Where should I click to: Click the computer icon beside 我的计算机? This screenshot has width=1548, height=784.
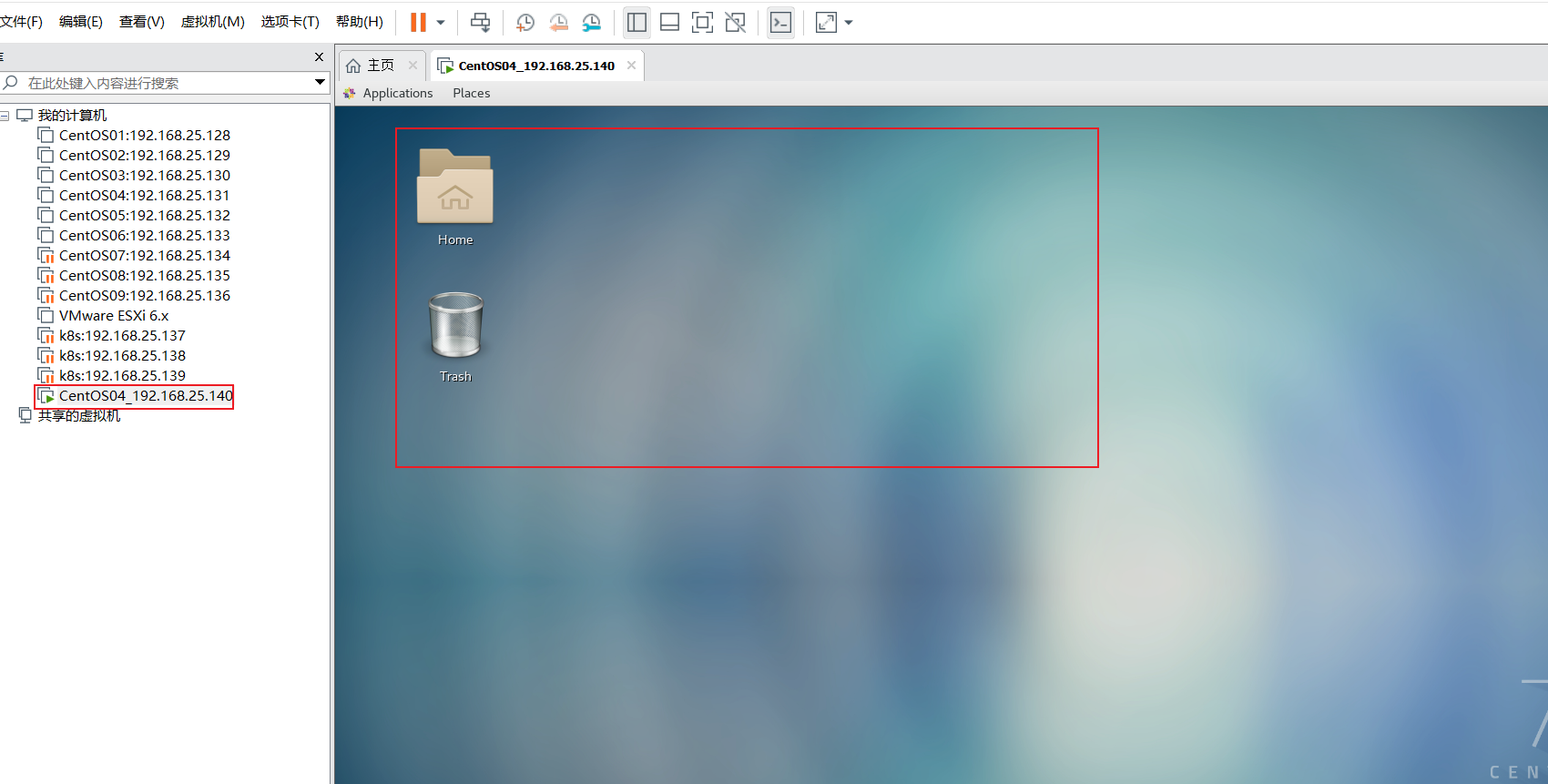[x=25, y=116]
